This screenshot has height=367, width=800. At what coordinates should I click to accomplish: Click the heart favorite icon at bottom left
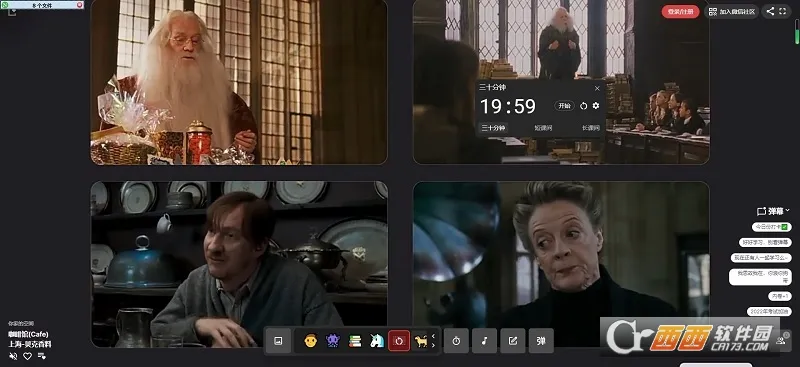tap(28, 356)
